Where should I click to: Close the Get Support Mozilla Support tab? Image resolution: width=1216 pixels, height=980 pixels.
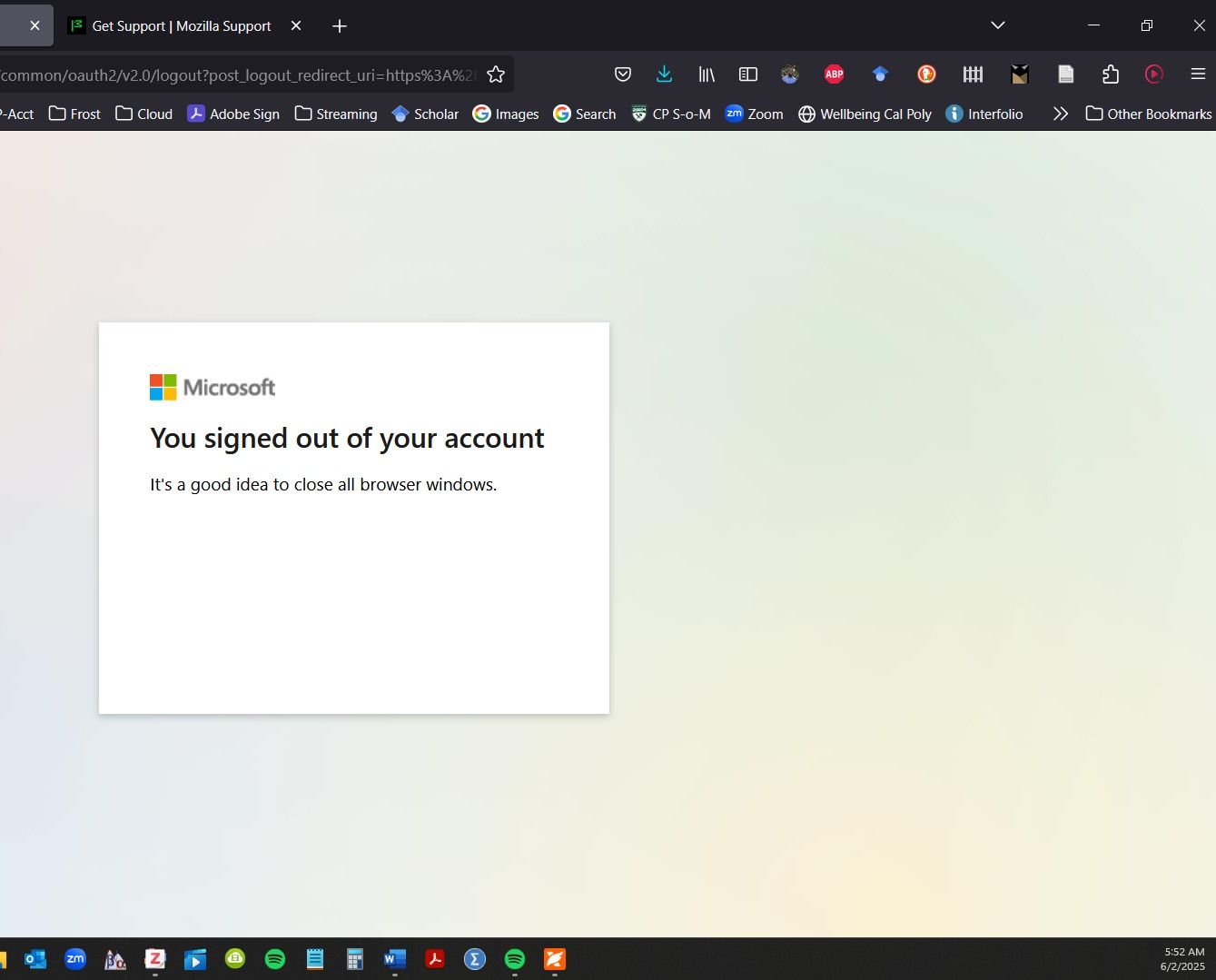point(296,25)
